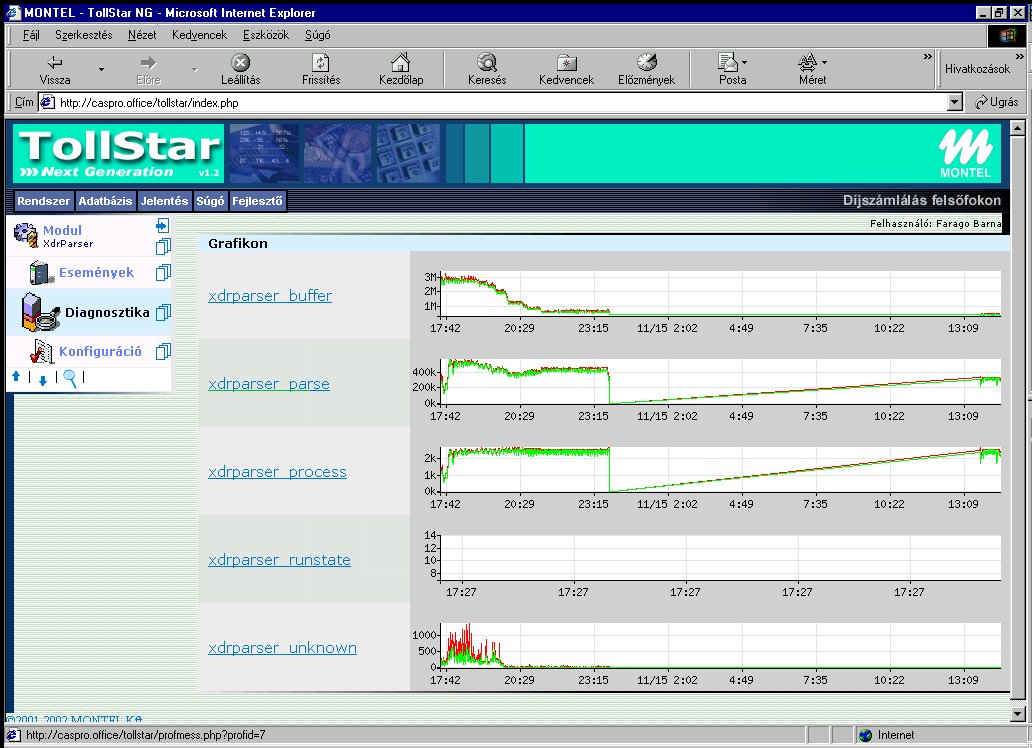This screenshot has height=748, width=1032.
Task: Click the blue up arrow in sidebar
Action: point(16,377)
